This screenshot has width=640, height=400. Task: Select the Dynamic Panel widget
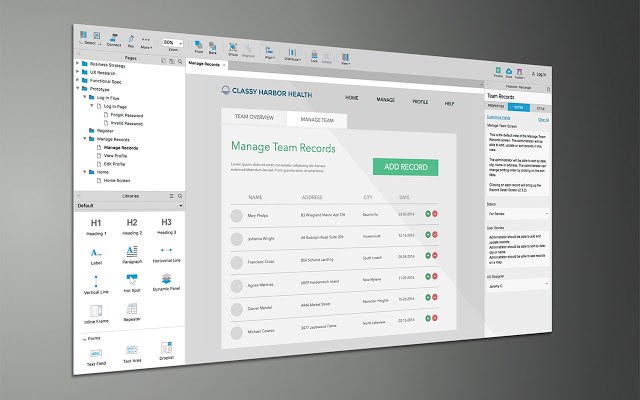coord(166,282)
